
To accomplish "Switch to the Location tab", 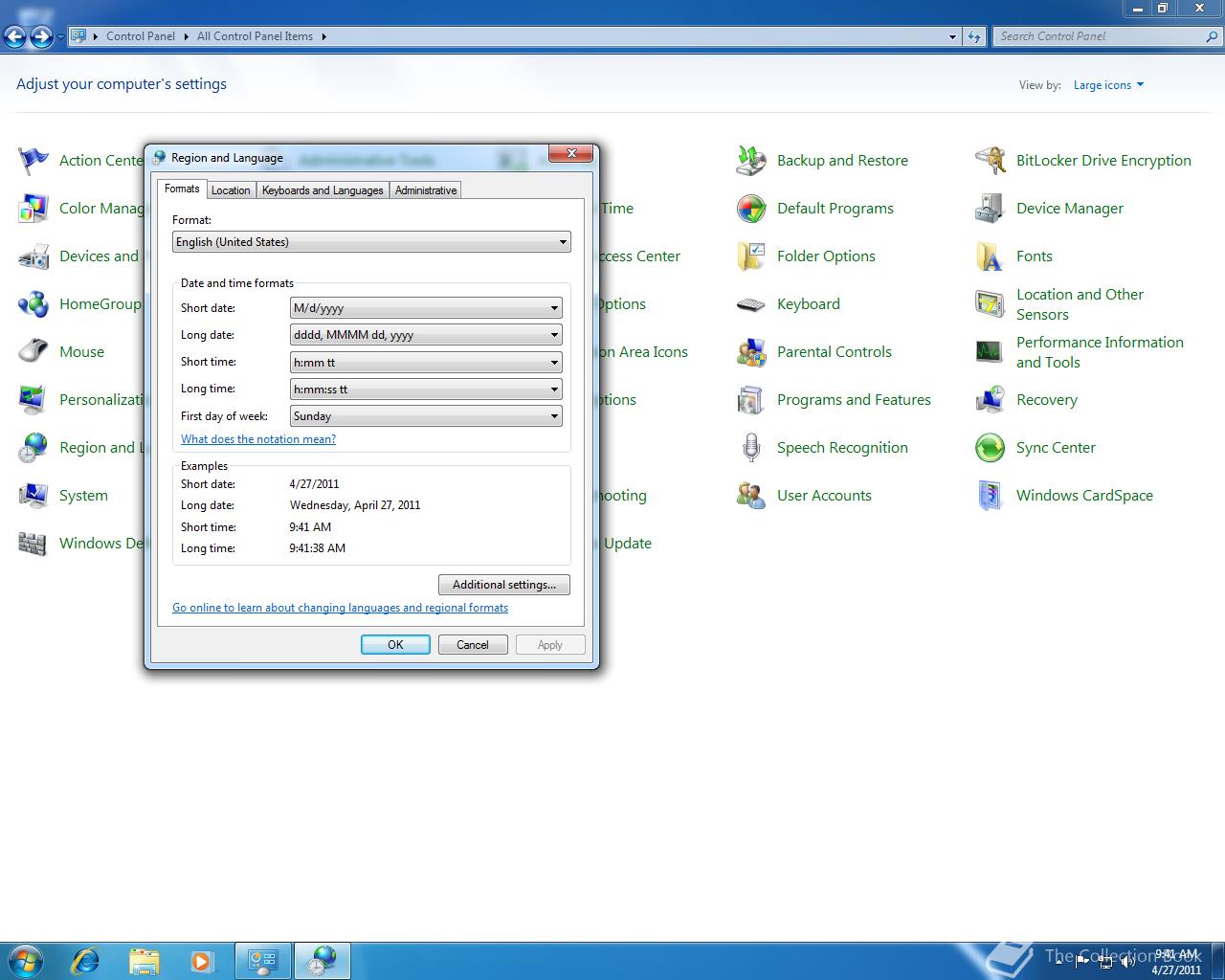I will pos(231,190).
